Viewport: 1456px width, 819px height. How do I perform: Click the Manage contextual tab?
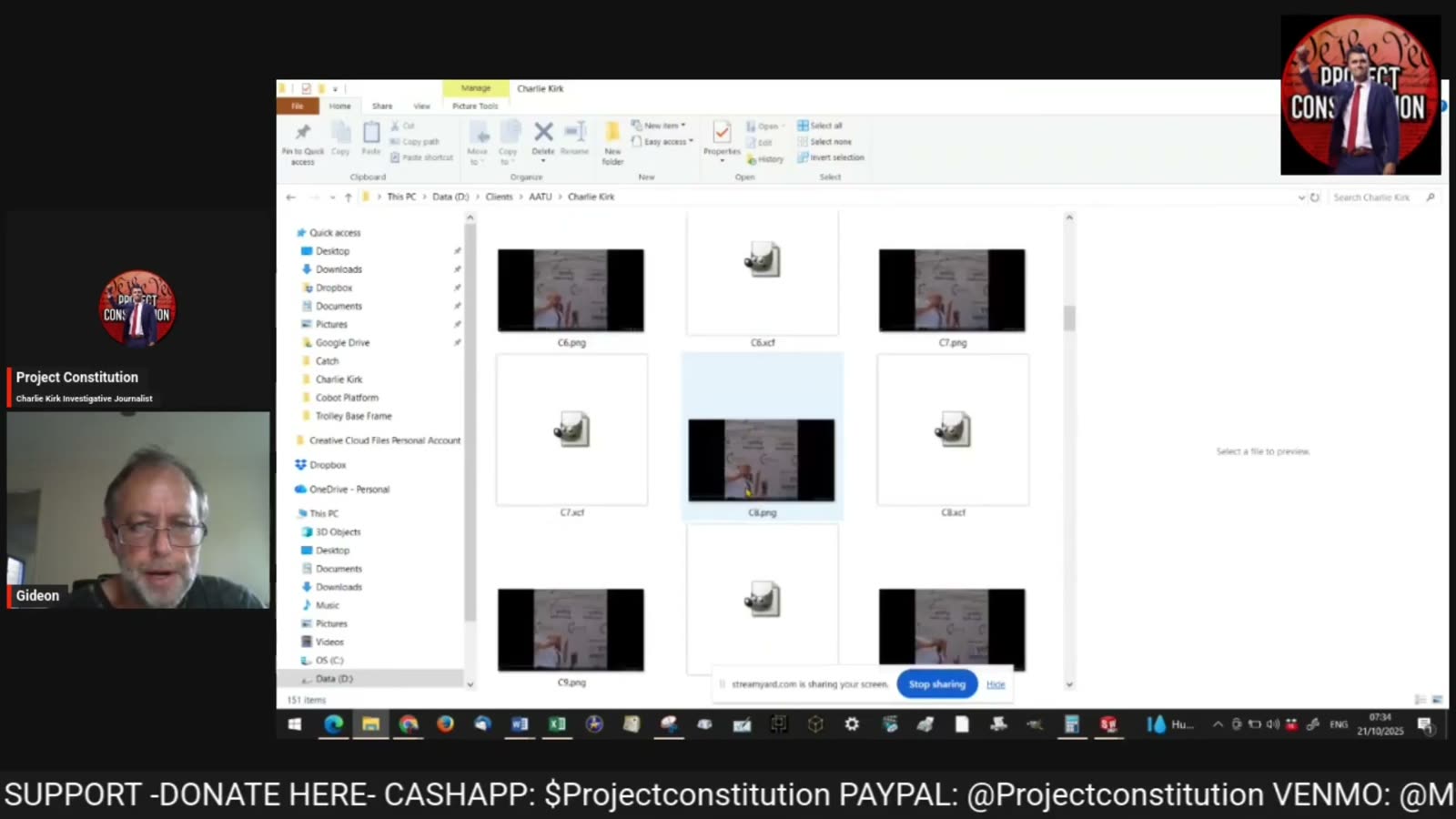475,88
